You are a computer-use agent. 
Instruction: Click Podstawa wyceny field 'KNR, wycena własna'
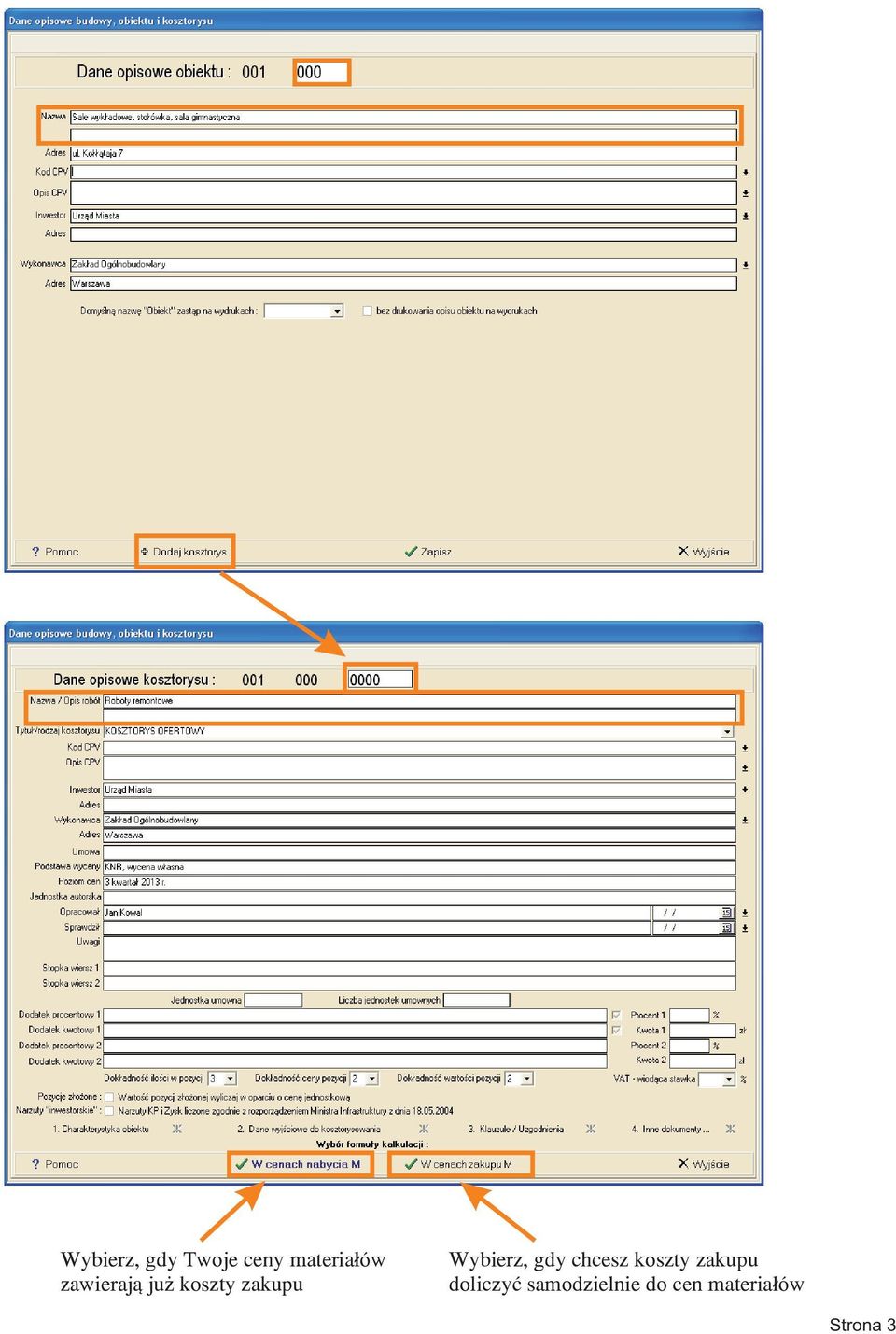click(419, 867)
